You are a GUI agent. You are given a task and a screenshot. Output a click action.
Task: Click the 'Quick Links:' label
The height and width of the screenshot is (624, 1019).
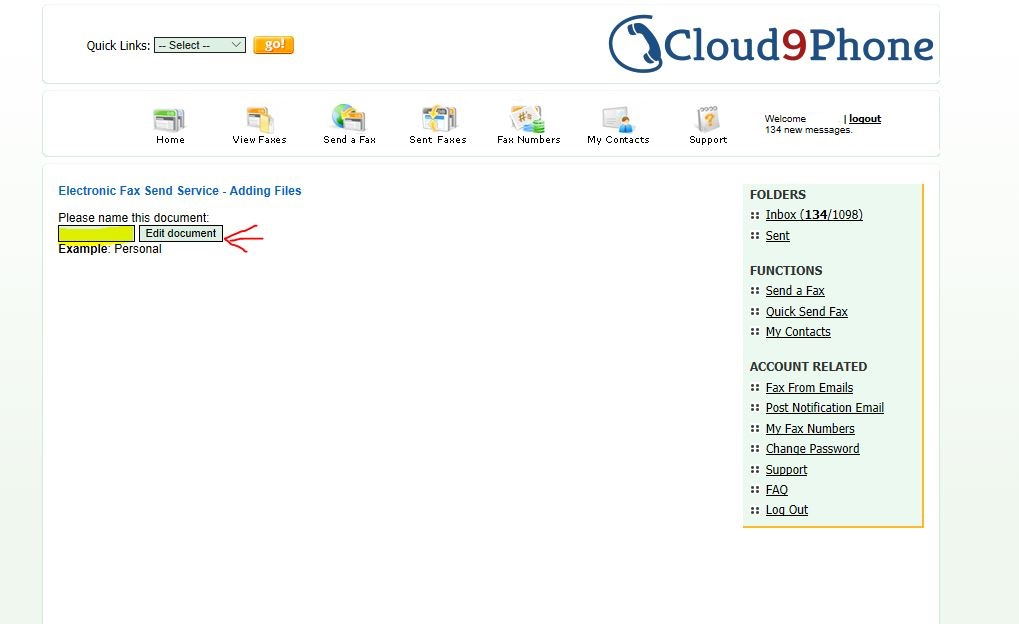pos(118,46)
